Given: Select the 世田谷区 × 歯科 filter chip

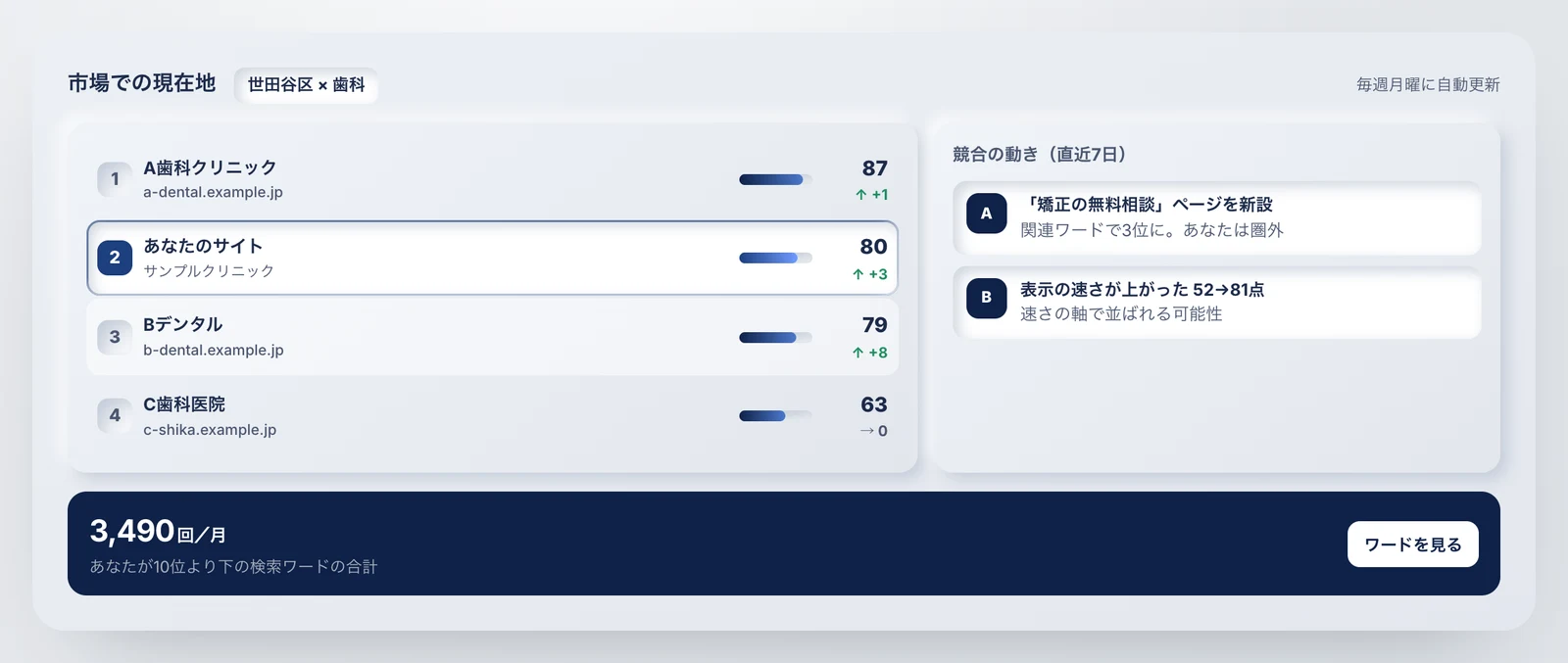Looking at the screenshot, I should point(306,85).
